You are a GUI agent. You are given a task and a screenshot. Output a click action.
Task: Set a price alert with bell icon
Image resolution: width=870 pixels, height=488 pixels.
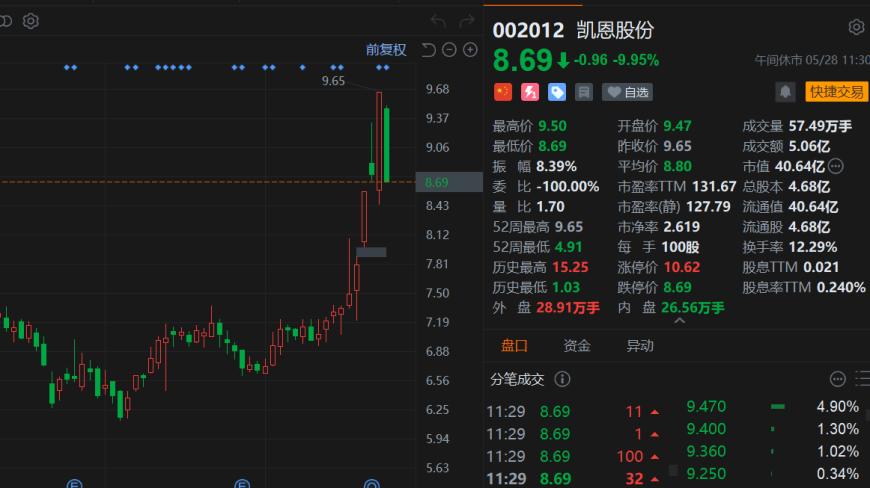pos(785,92)
